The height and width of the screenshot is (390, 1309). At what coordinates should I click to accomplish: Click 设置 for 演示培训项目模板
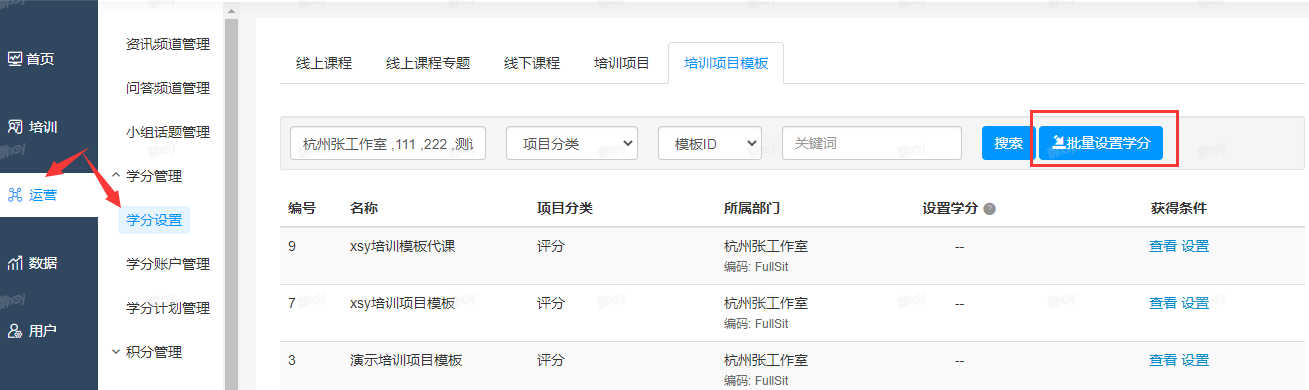pos(1195,360)
